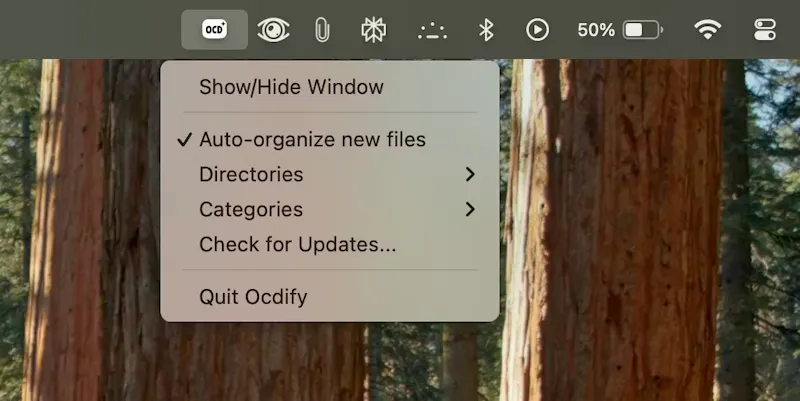
Task: Choose Check for Updates...
Action: click(x=330, y=244)
